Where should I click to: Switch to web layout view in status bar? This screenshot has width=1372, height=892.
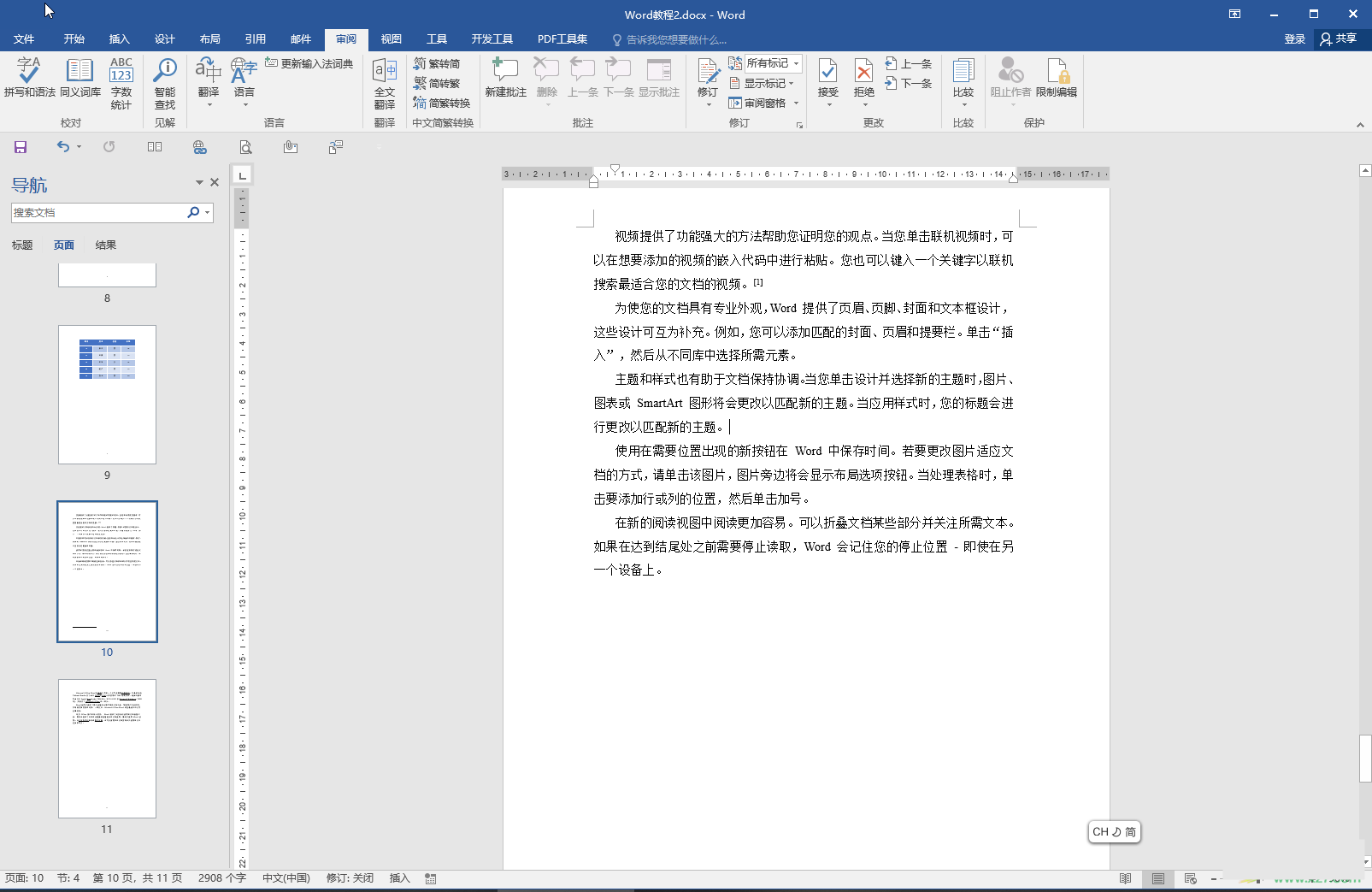1191,879
